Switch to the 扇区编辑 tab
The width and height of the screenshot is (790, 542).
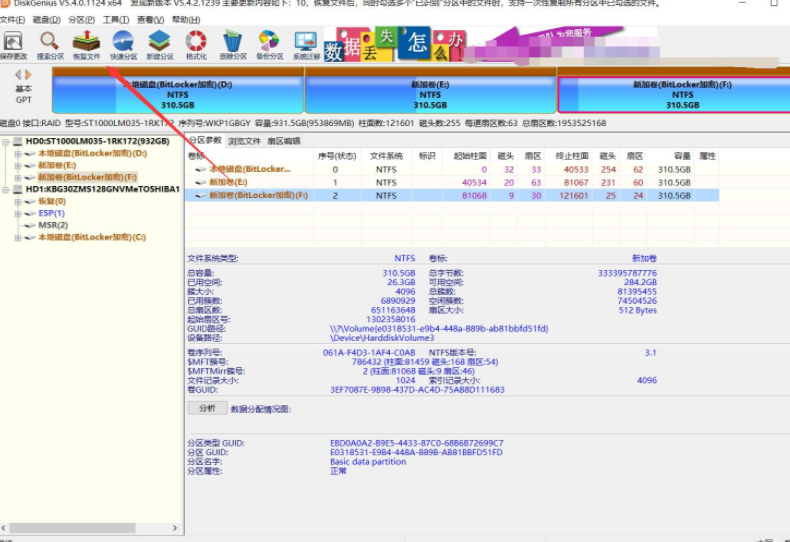[x=283, y=141]
